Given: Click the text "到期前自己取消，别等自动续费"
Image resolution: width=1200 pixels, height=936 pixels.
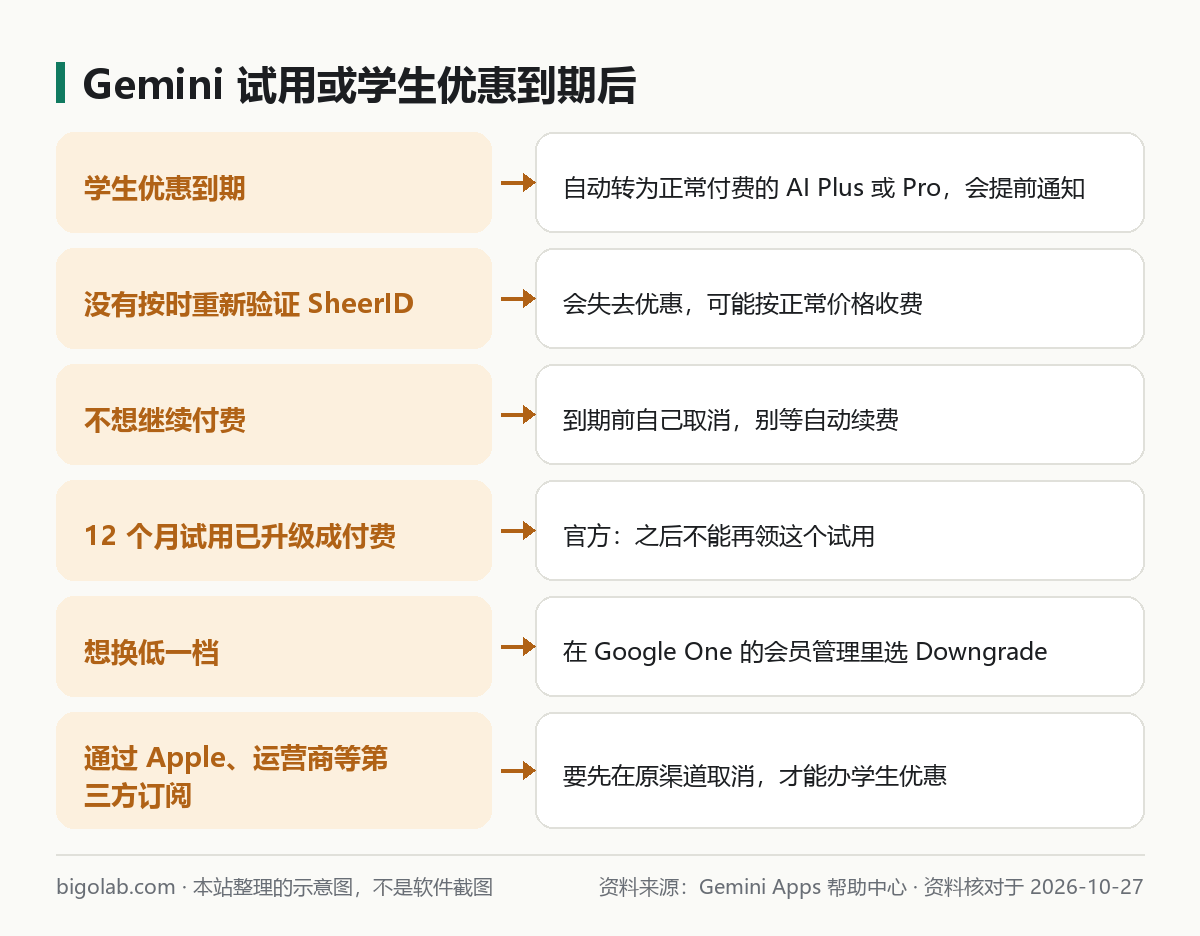Looking at the screenshot, I should (730, 420).
